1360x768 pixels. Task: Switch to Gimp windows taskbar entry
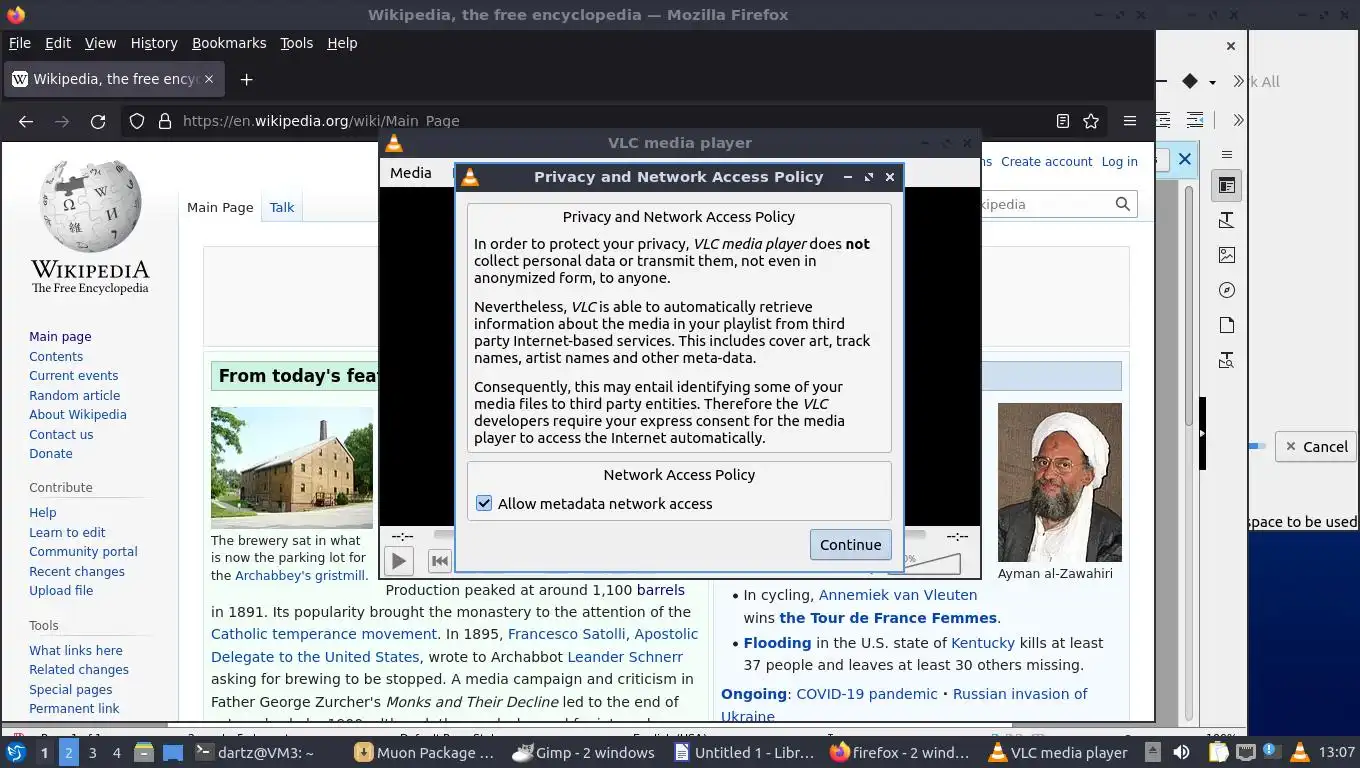[x=584, y=752]
